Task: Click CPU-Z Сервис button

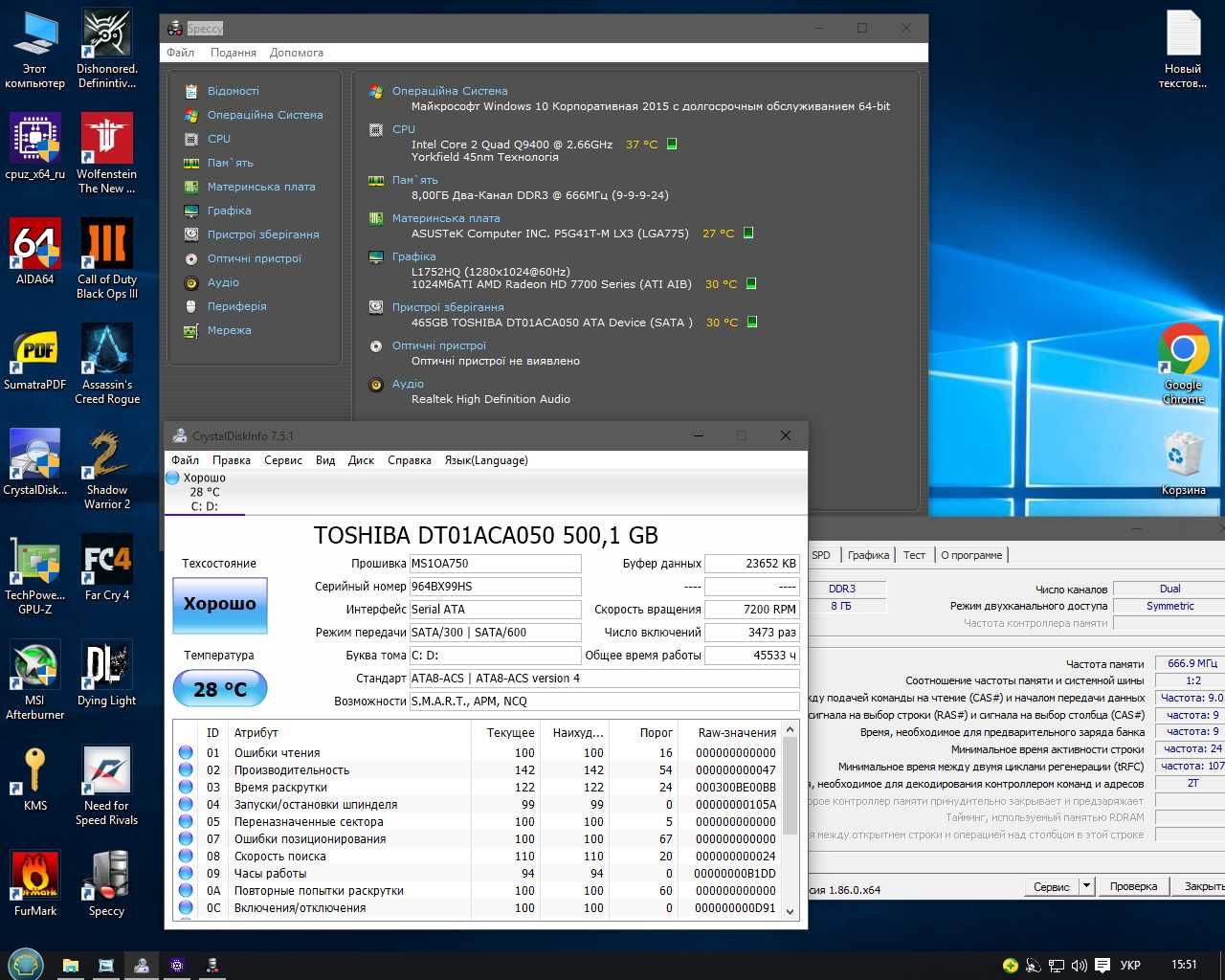Action: pyautogui.click(x=1051, y=887)
